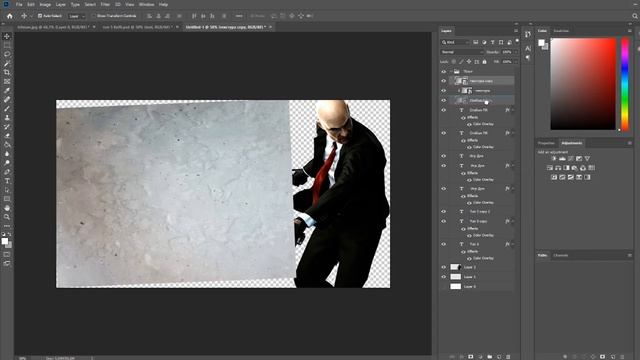Viewport: 640px width, 360px height.
Task: Select the Rectangular Marquee tool
Action: pos(7,45)
